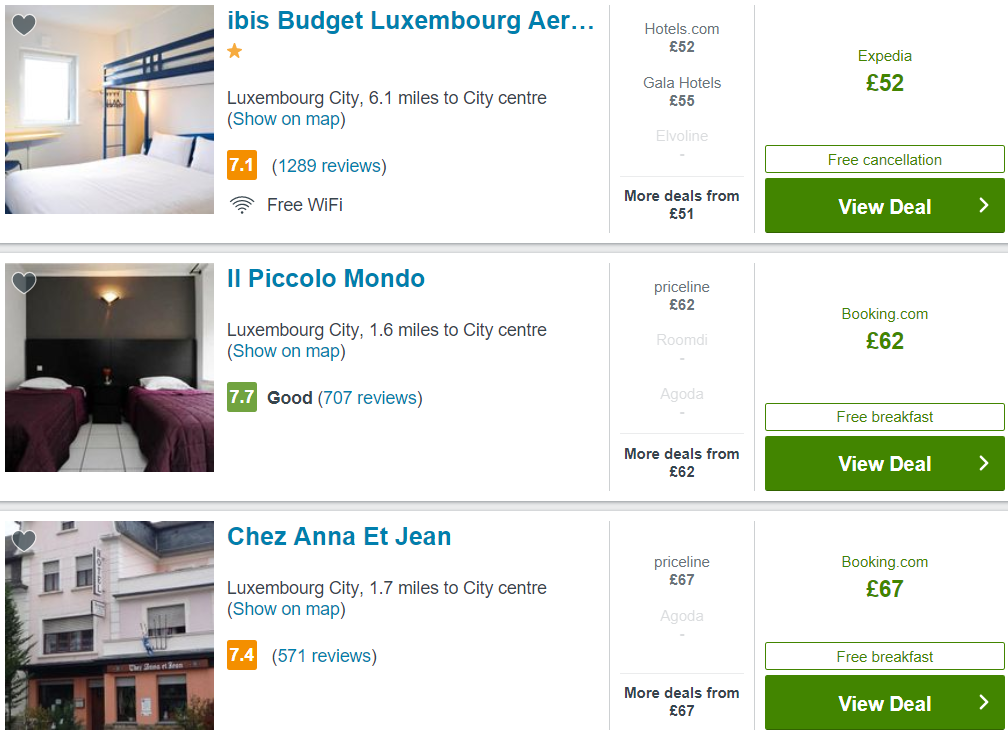Expand More deals from £62

[x=681, y=462]
